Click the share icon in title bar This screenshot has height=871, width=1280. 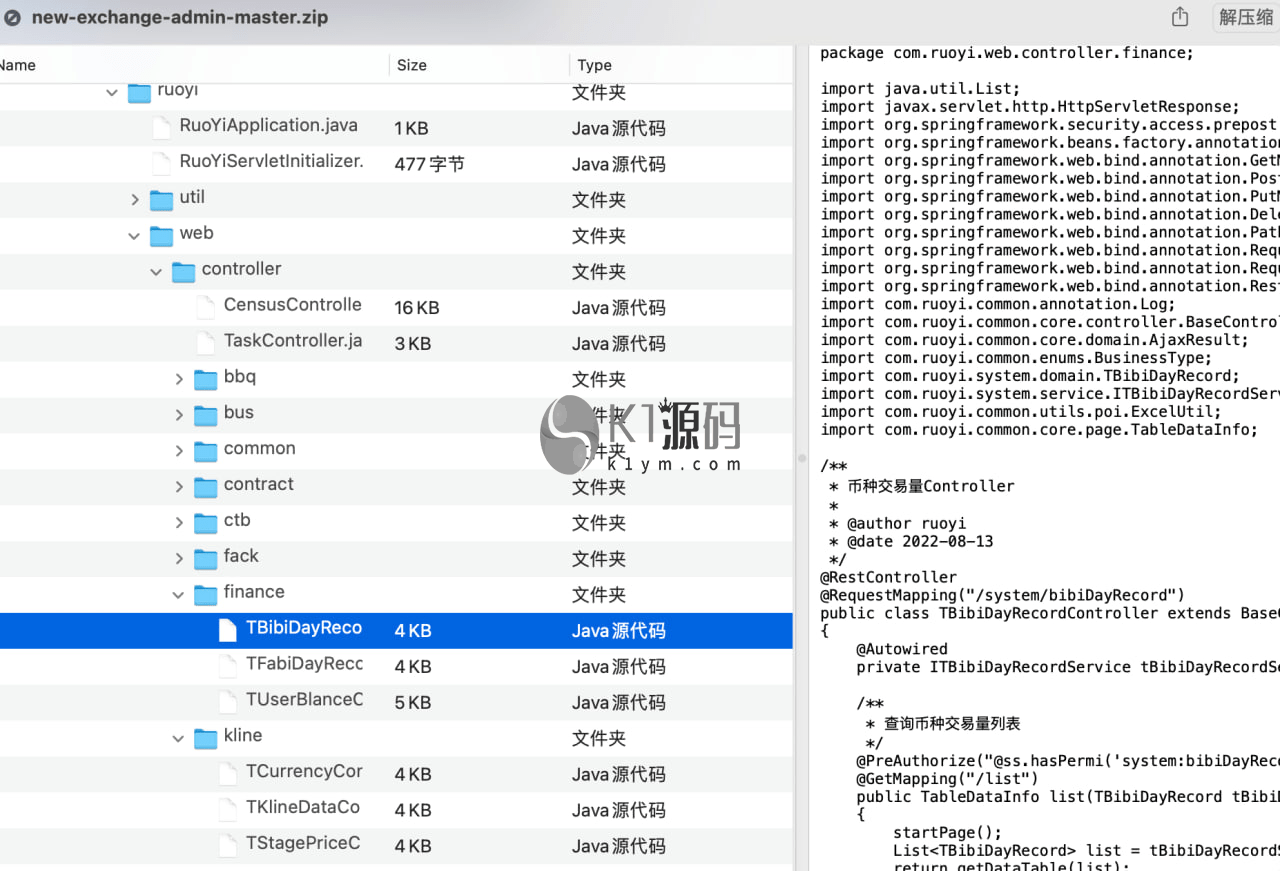(x=1180, y=17)
